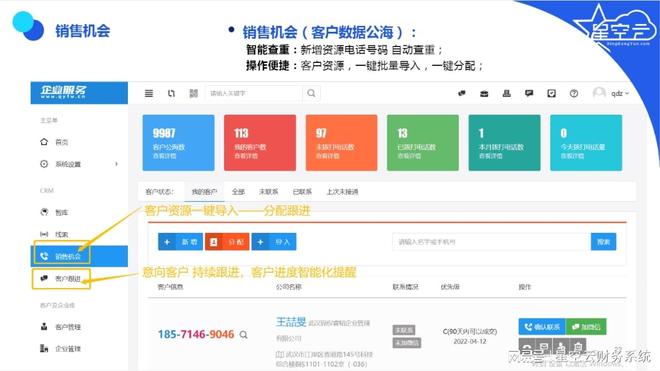Click the refresh icon in the top bar
The height and width of the screenshot is (371, 660).
(x=171, y=93)
